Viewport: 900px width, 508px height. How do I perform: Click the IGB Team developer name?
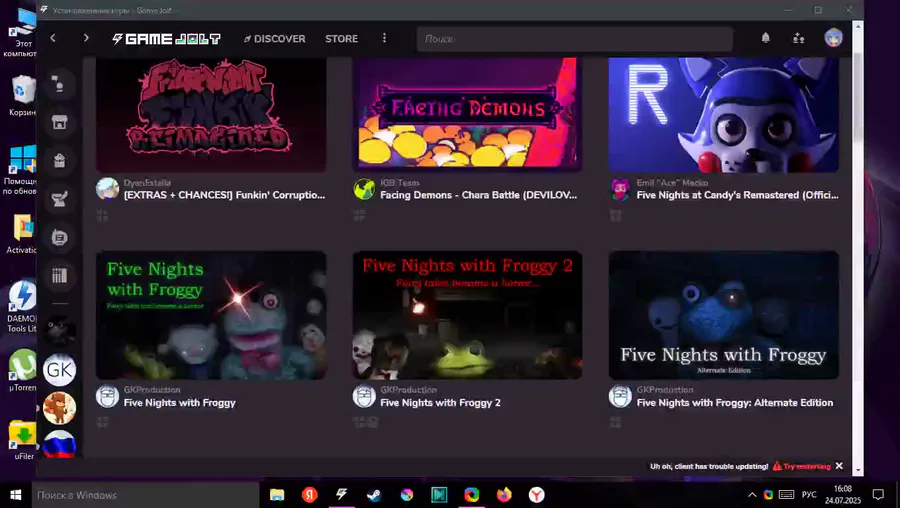[399, 183]
